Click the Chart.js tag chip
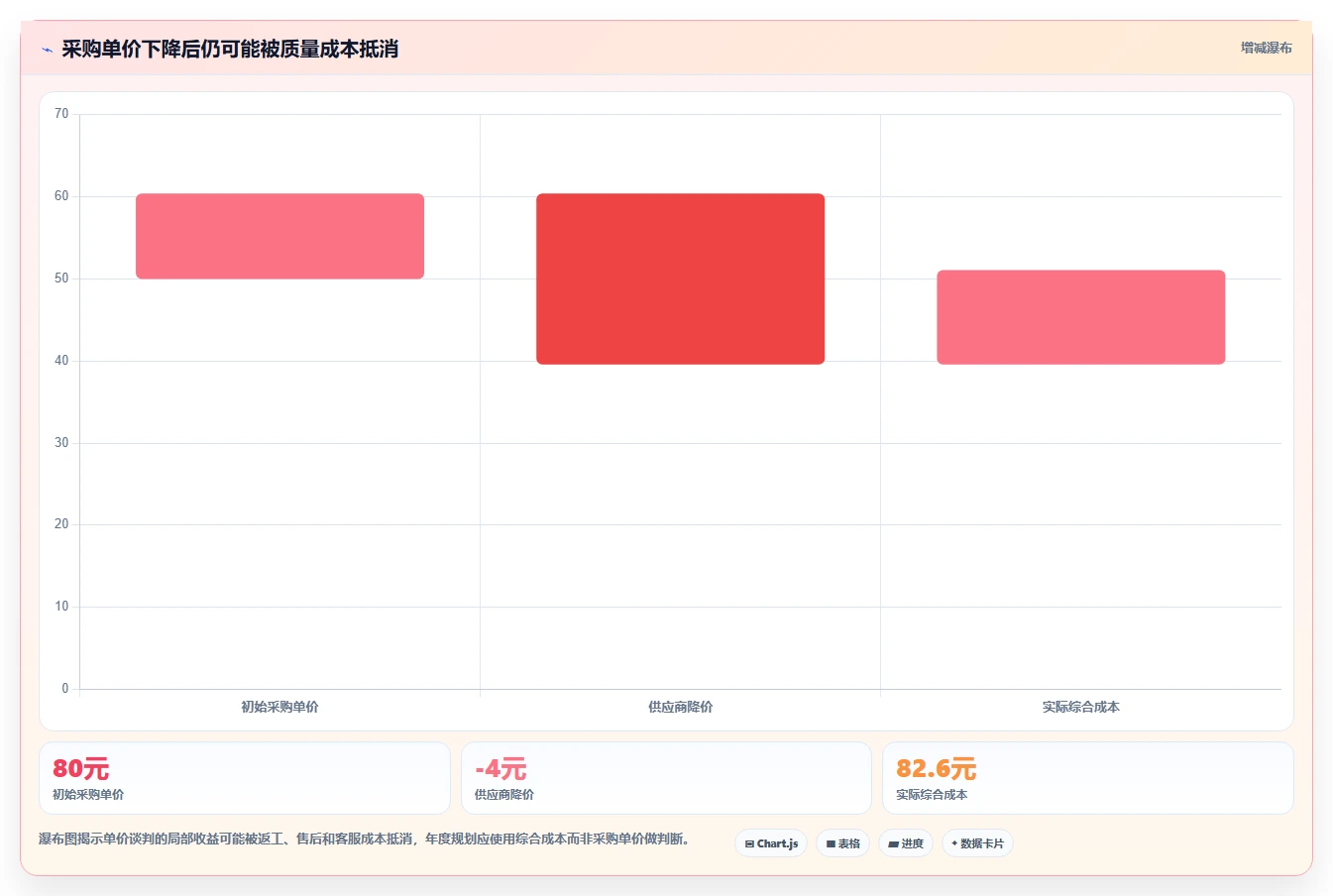Image resolution: width=1333 pixels, height=896 pixels. point(771,843)
